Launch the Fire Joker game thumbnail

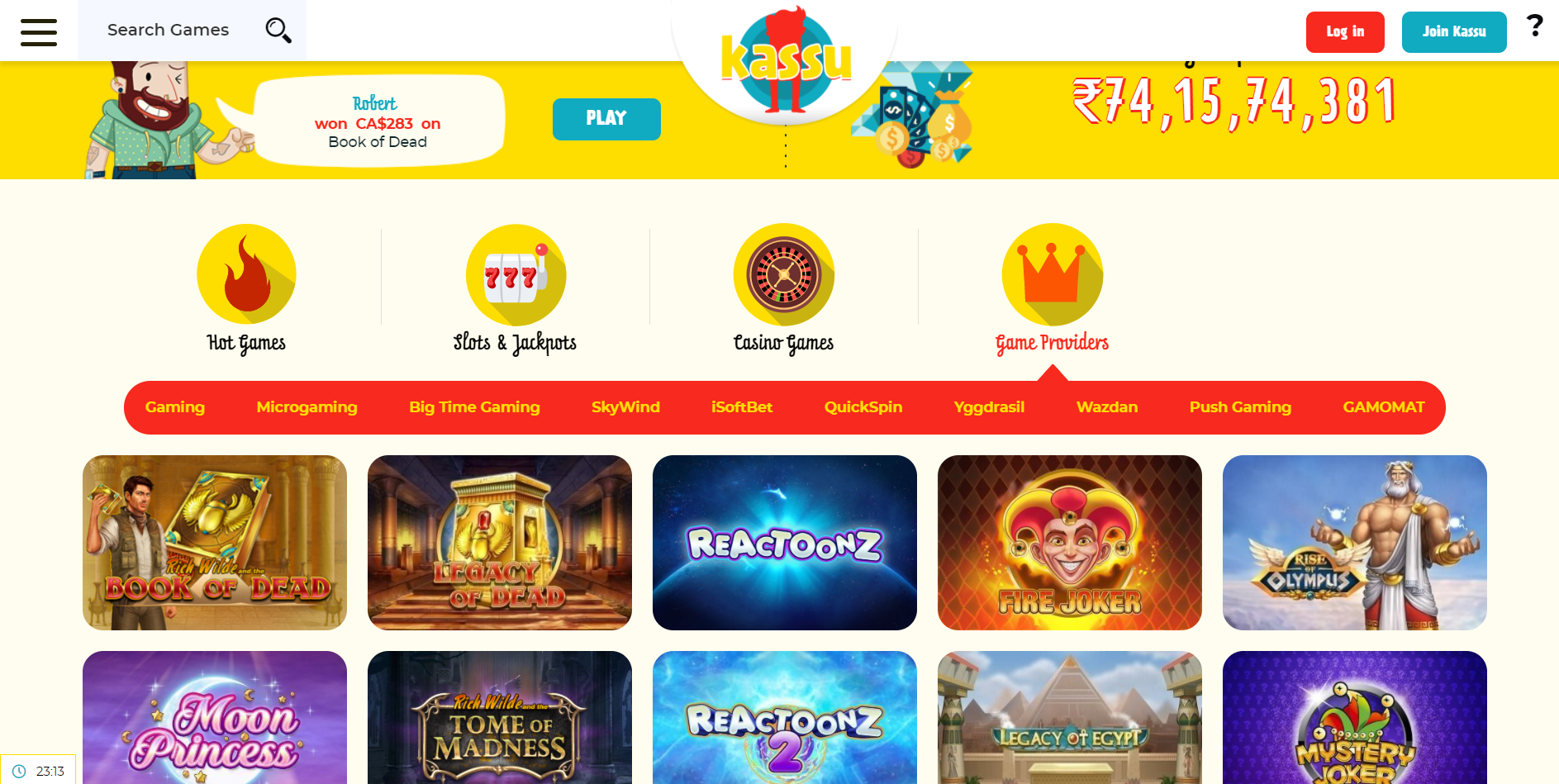click(1070, 543)
